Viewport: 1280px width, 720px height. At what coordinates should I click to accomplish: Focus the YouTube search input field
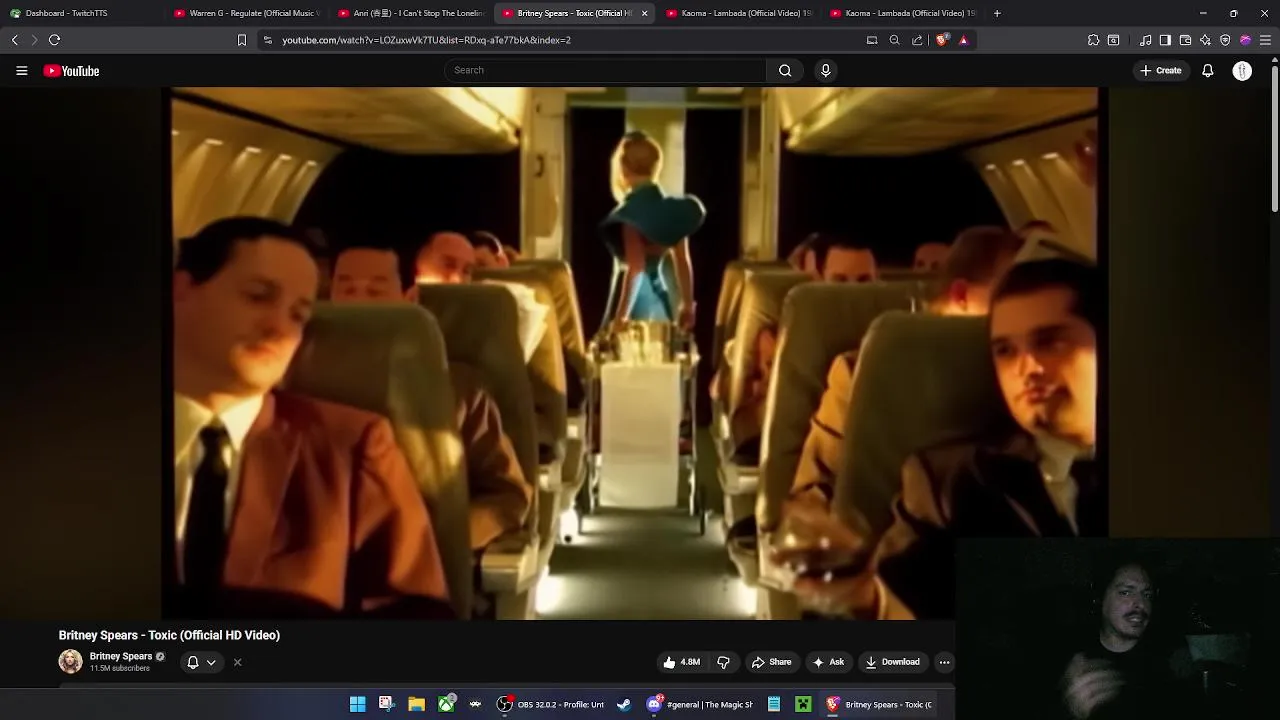pos(605,70)
